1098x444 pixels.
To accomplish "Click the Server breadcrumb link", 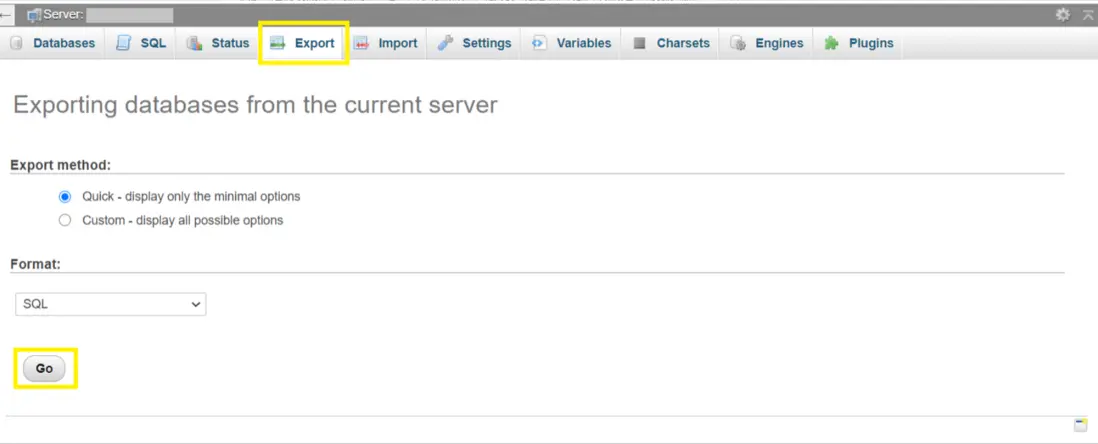I will [63, 15].
